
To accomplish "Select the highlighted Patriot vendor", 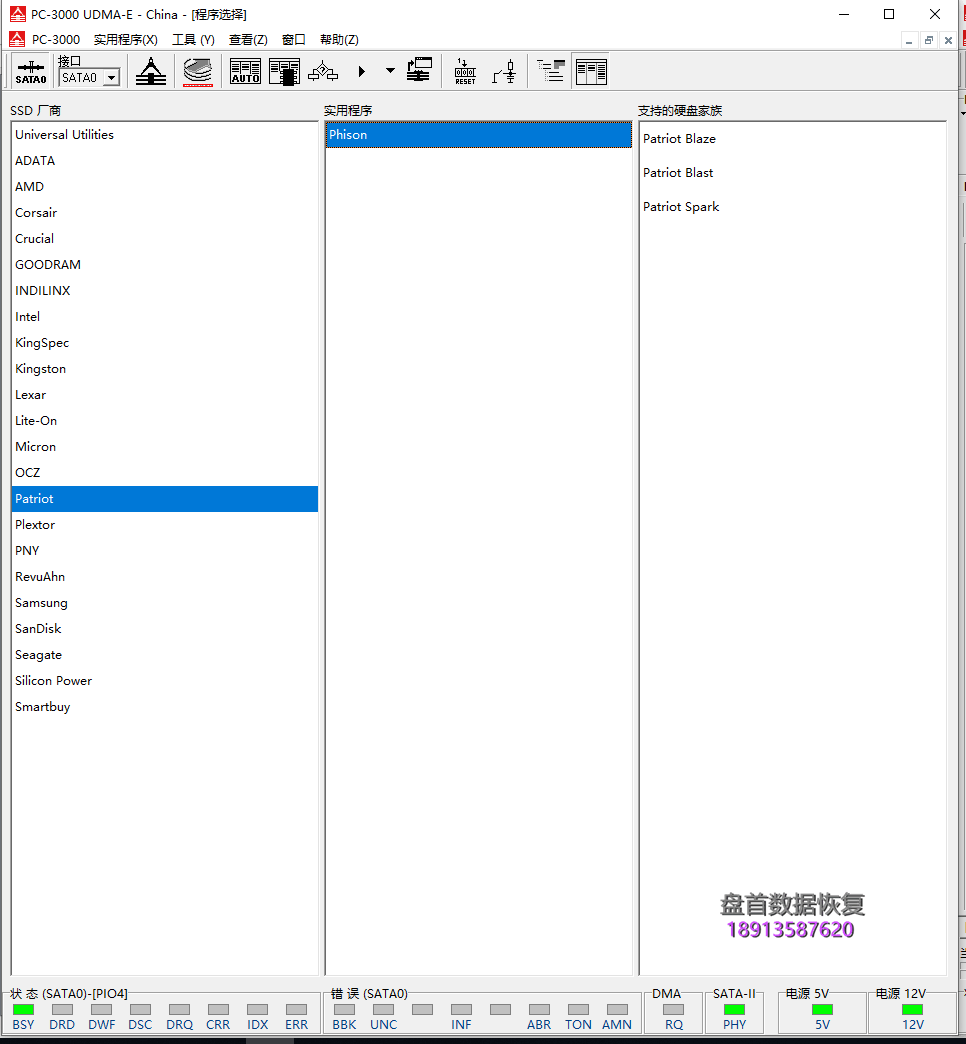I will pos(164,499).
